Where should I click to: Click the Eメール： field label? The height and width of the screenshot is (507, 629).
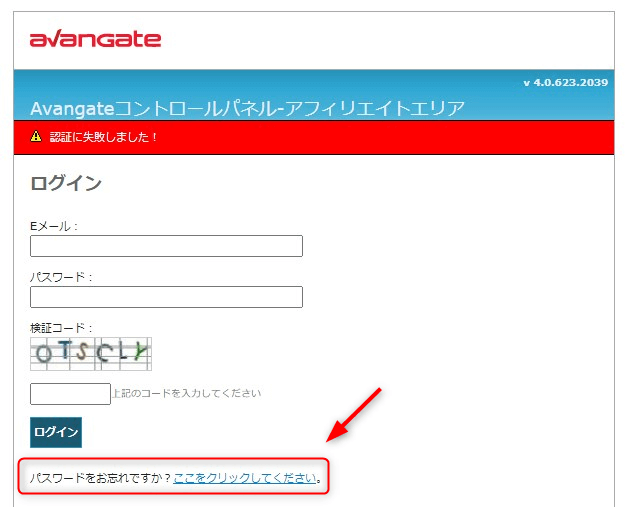(x=54, y=226)
